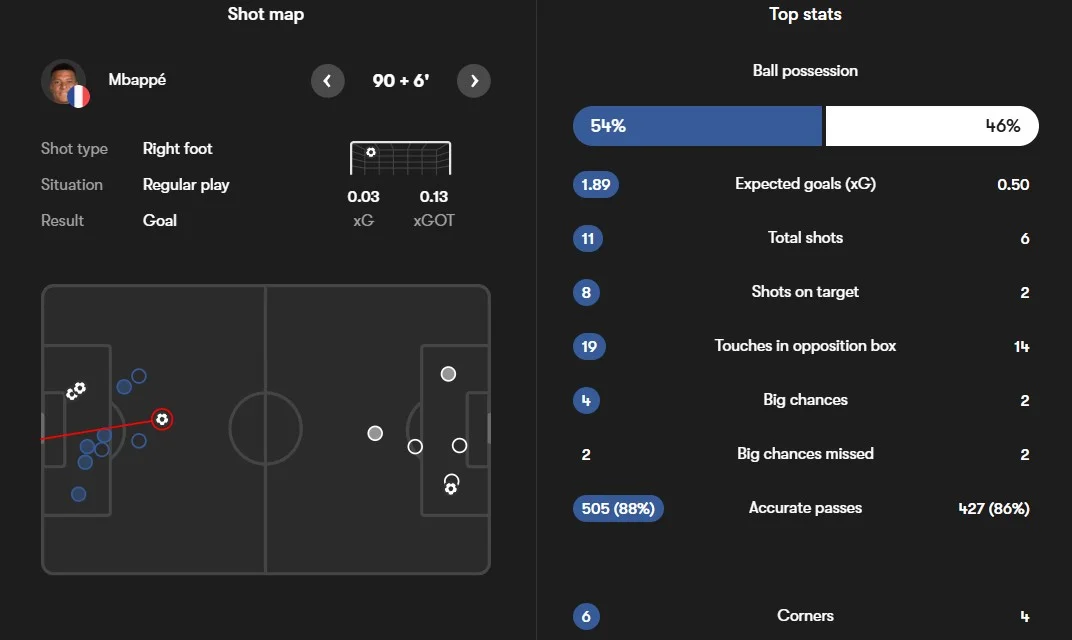1072x640 pixels.
Task: Click the 46% white possession bar
Action: [x=933, y=126]
